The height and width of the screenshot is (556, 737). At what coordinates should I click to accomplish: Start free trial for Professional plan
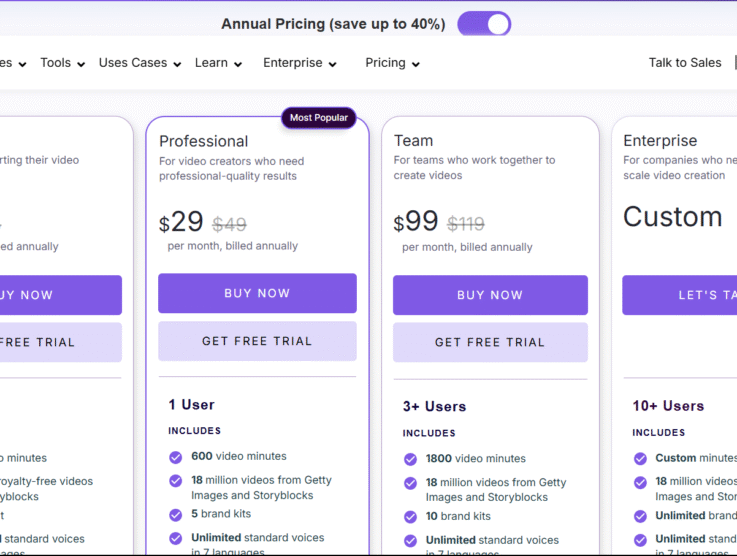point(257,341)
